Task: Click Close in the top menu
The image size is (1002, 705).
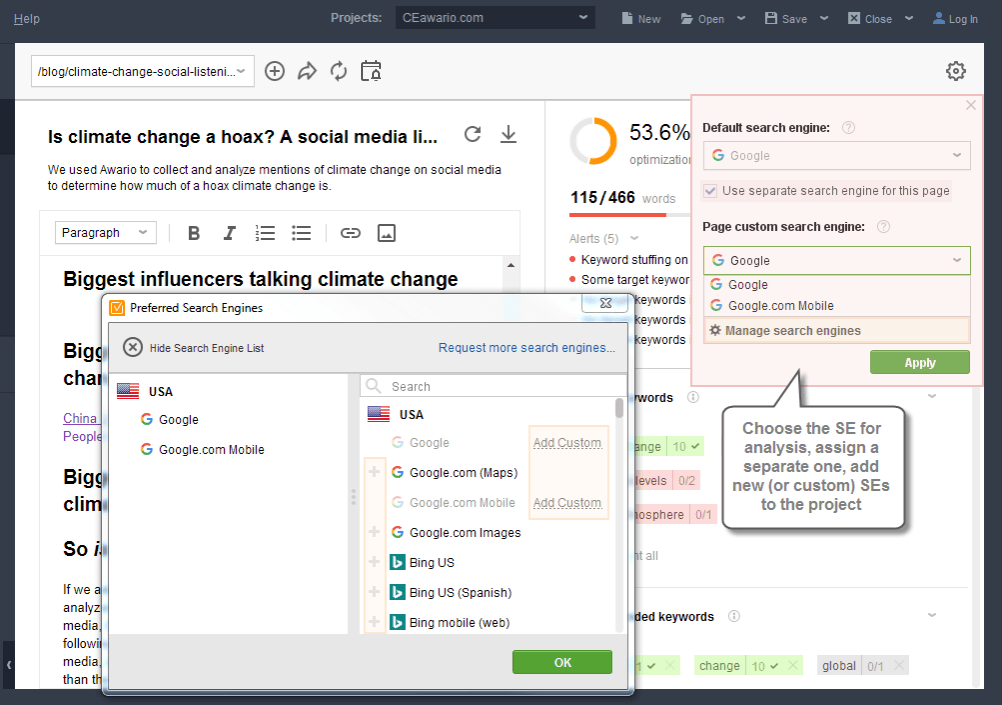Action: click(870, 19)
